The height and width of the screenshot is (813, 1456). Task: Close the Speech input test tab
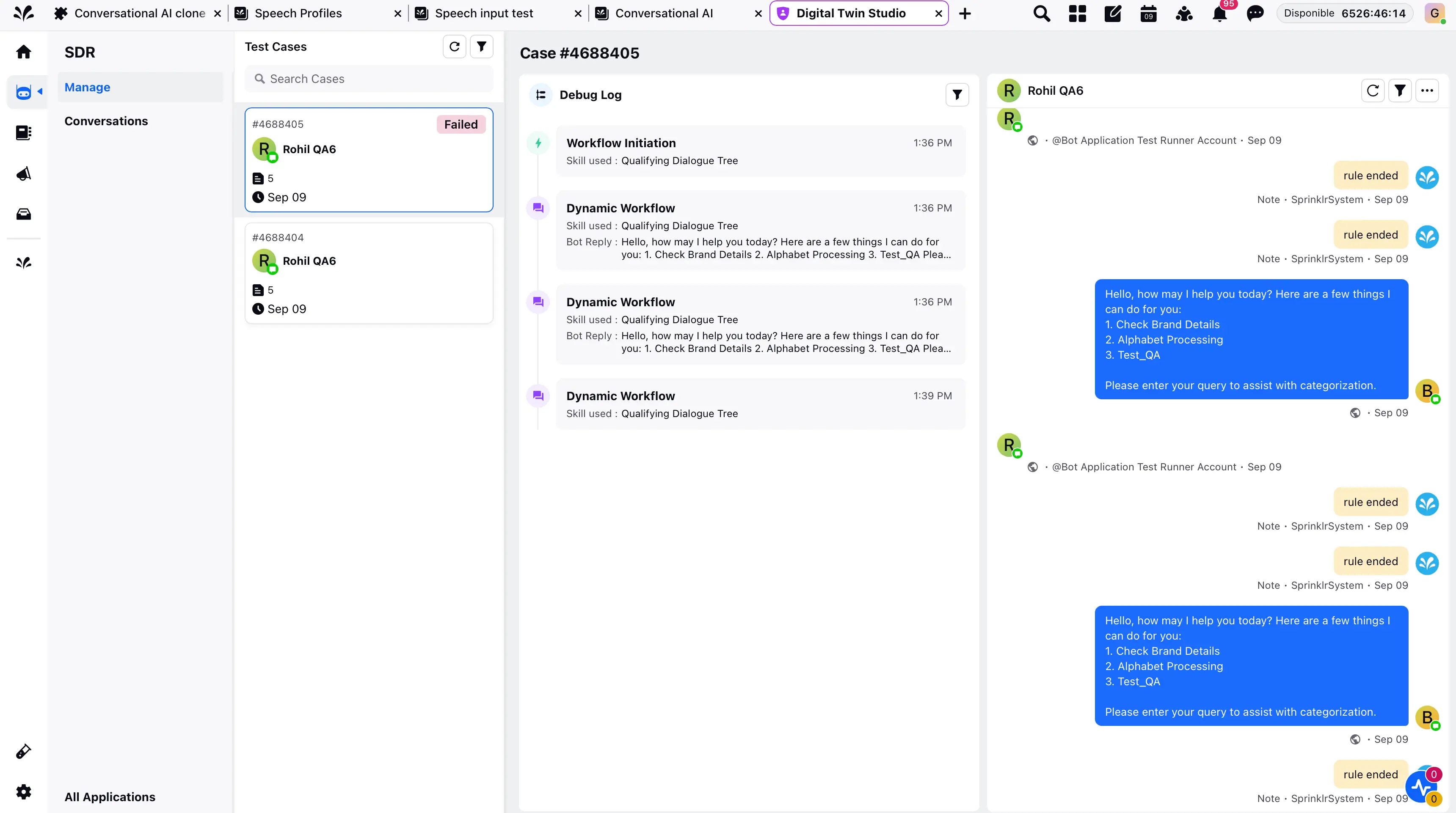[578, 14]
